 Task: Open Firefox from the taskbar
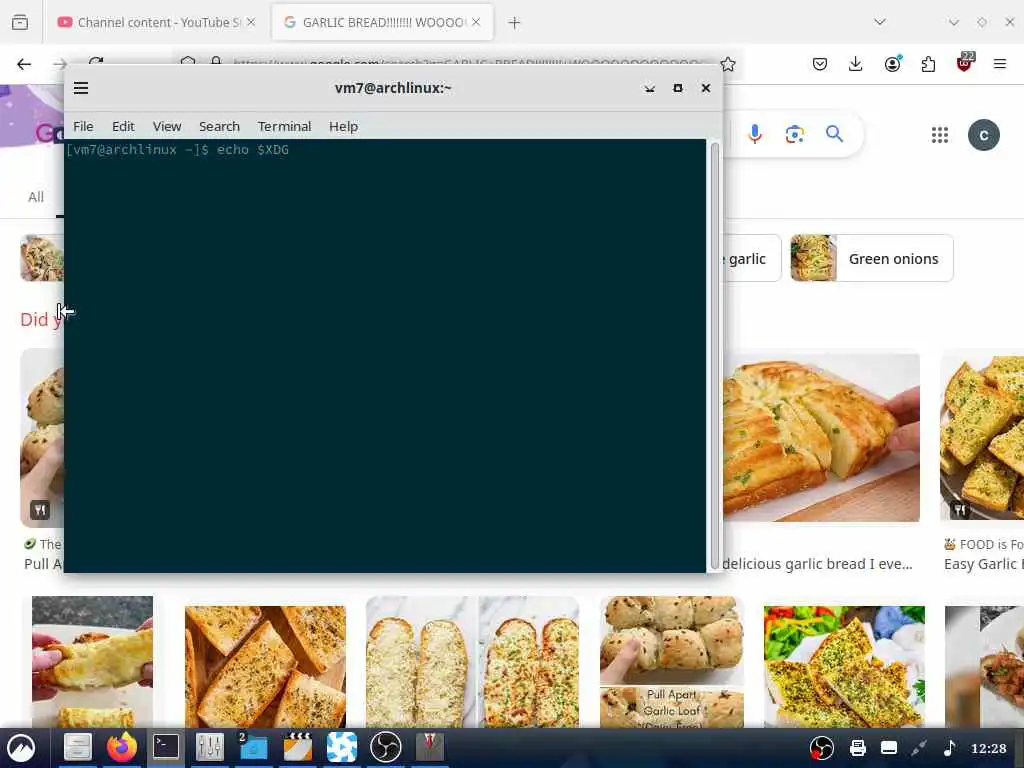121,747
